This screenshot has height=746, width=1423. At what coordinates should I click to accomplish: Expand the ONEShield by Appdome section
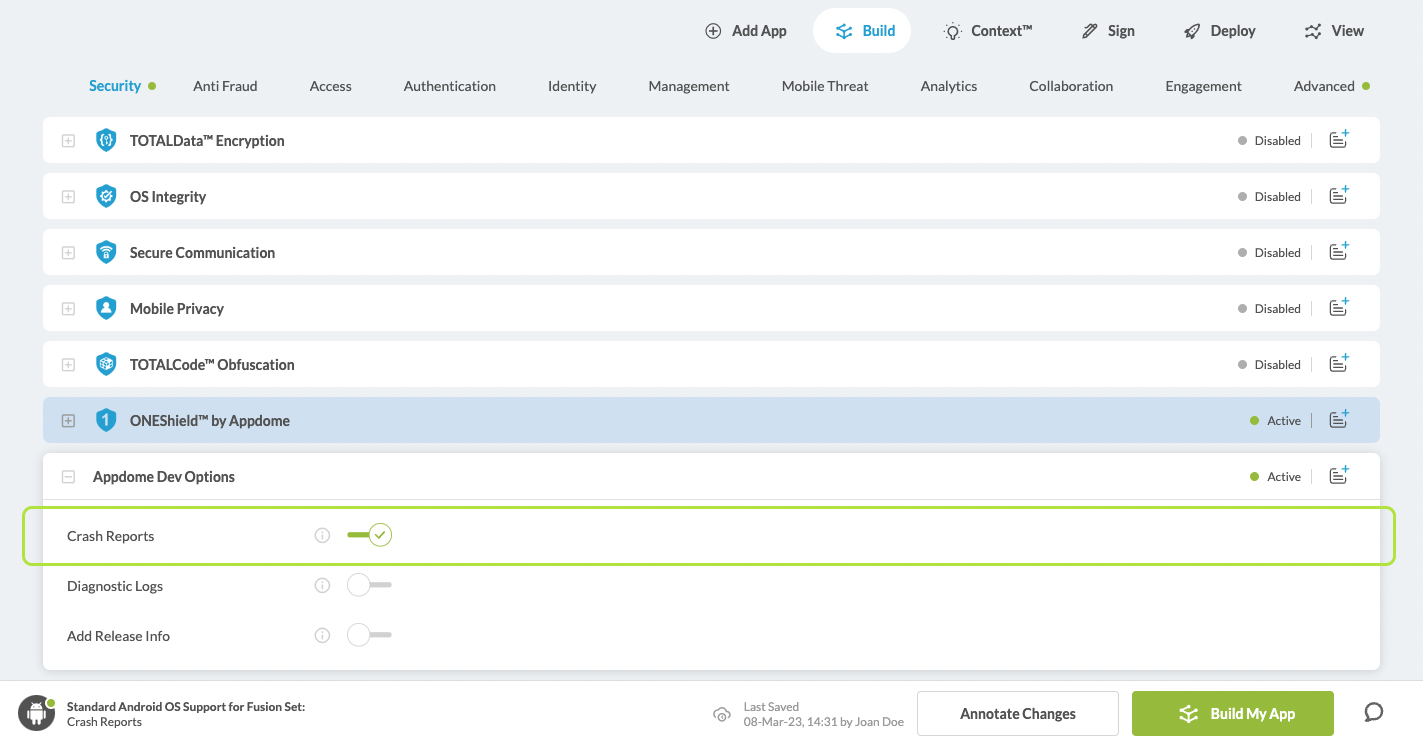[x=68, y=421]
